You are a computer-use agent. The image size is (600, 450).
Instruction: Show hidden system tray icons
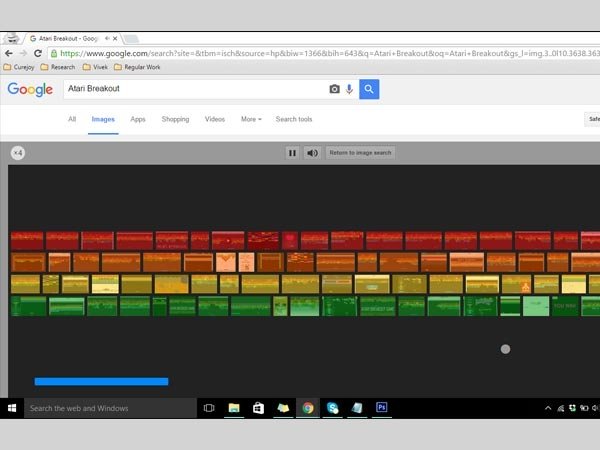548,408
